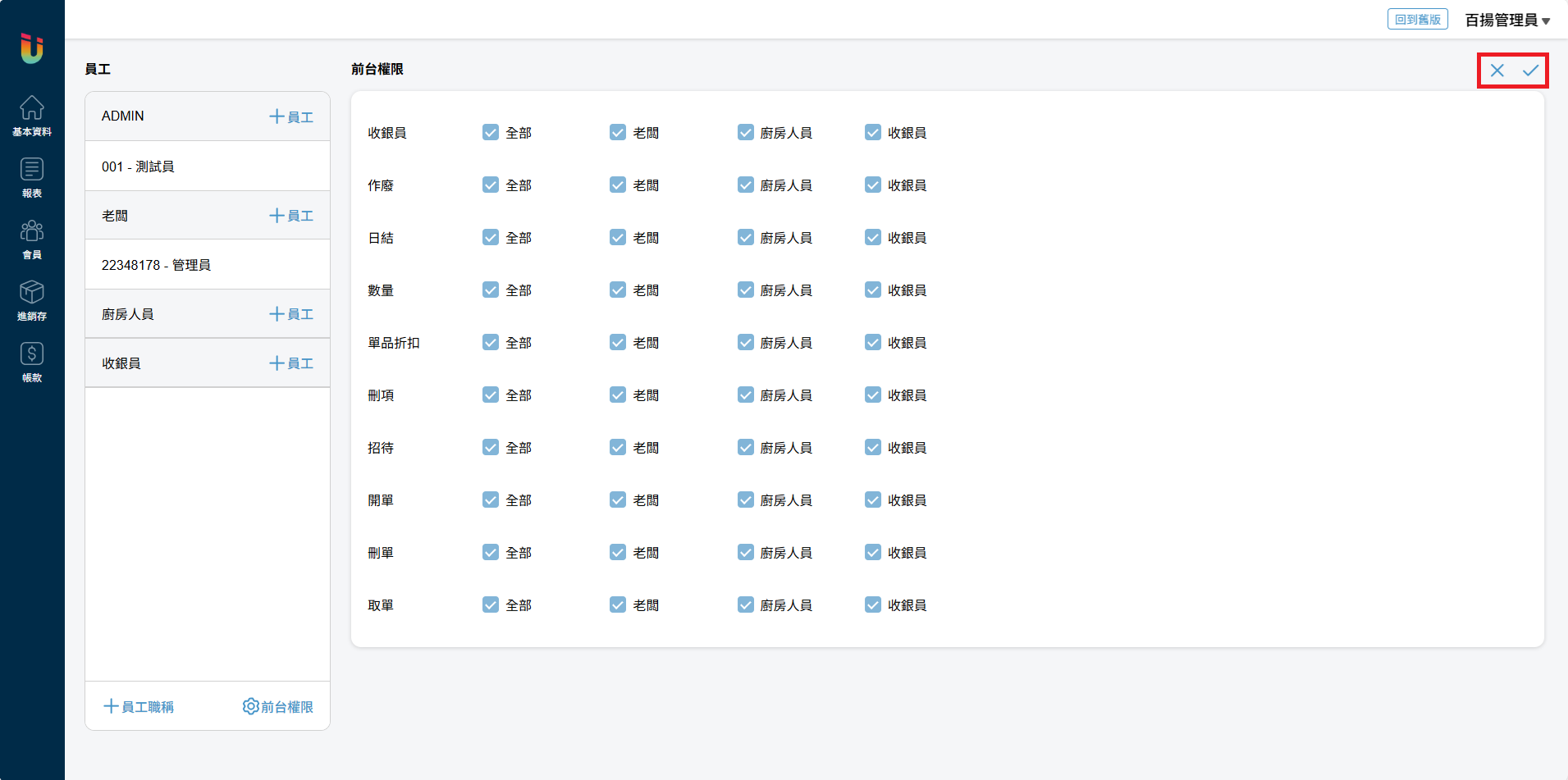Add an employee under the ADMIN role
Screen dimensions: 1568x780
(291, 116)
